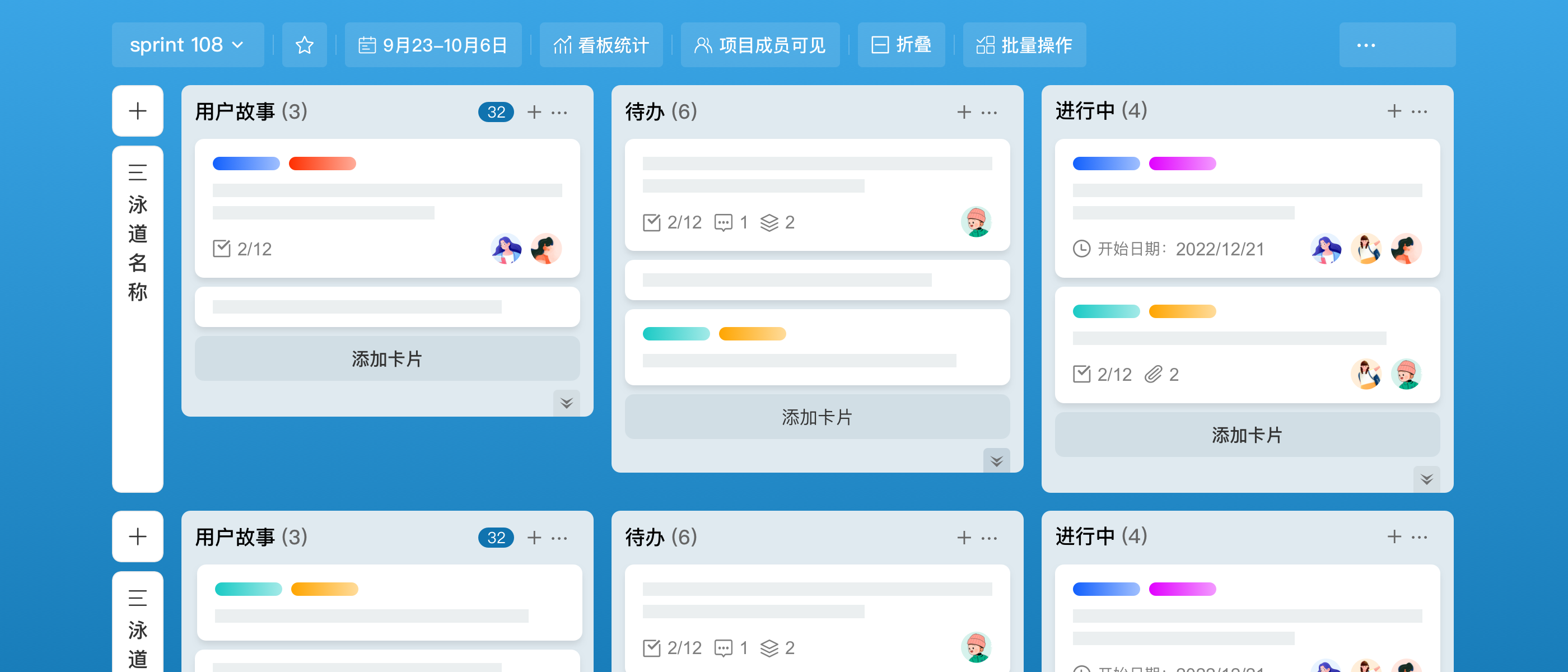The height and width of the screenshot is (672, 1568).
Task: Add a swimlane with the second plus button
Action: [138, 536]
